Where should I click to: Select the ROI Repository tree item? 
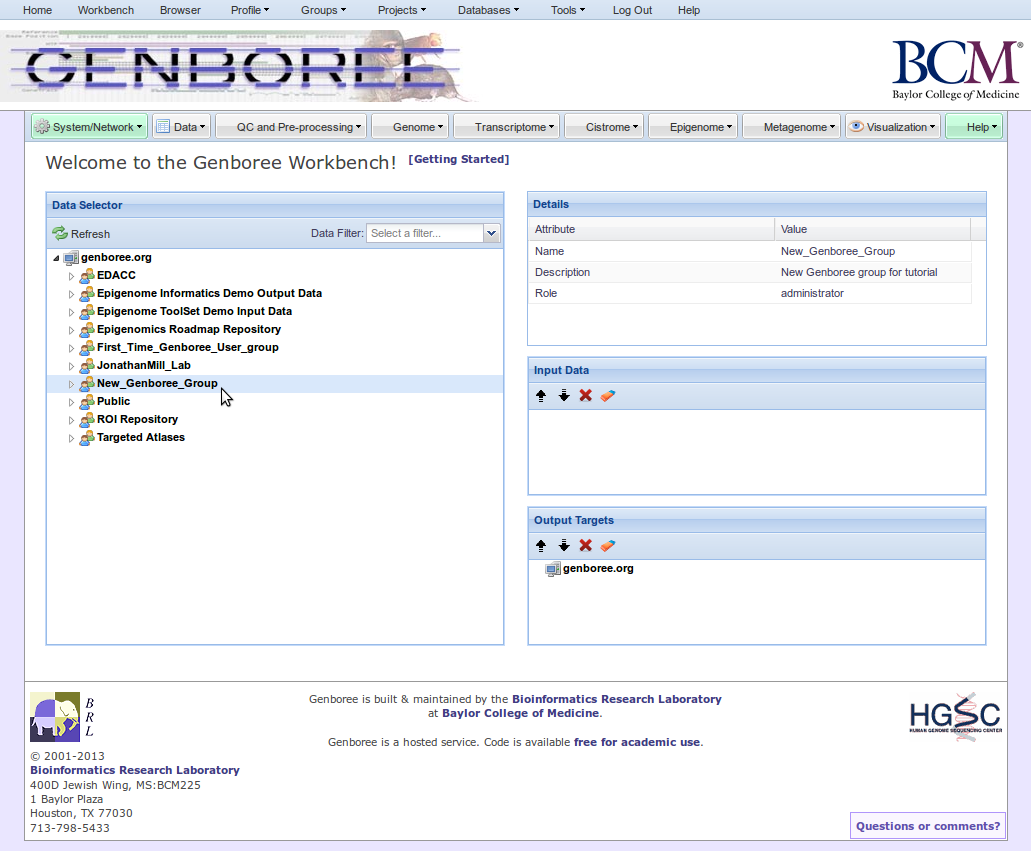[137, 420]
